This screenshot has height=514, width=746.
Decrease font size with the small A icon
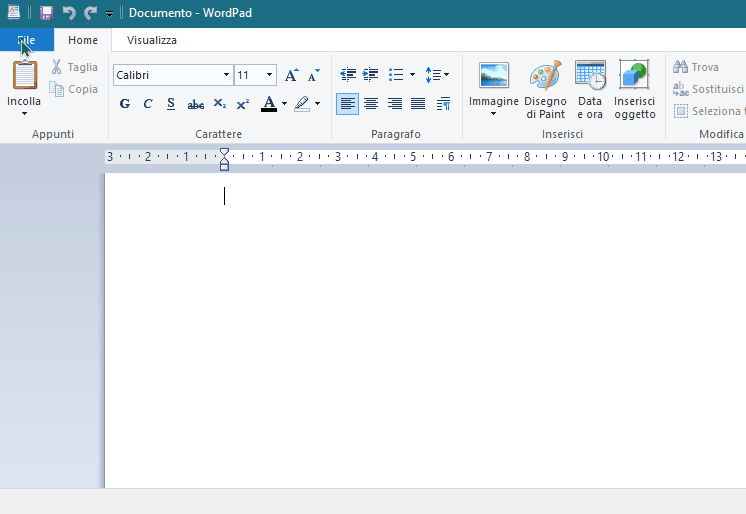314,75
